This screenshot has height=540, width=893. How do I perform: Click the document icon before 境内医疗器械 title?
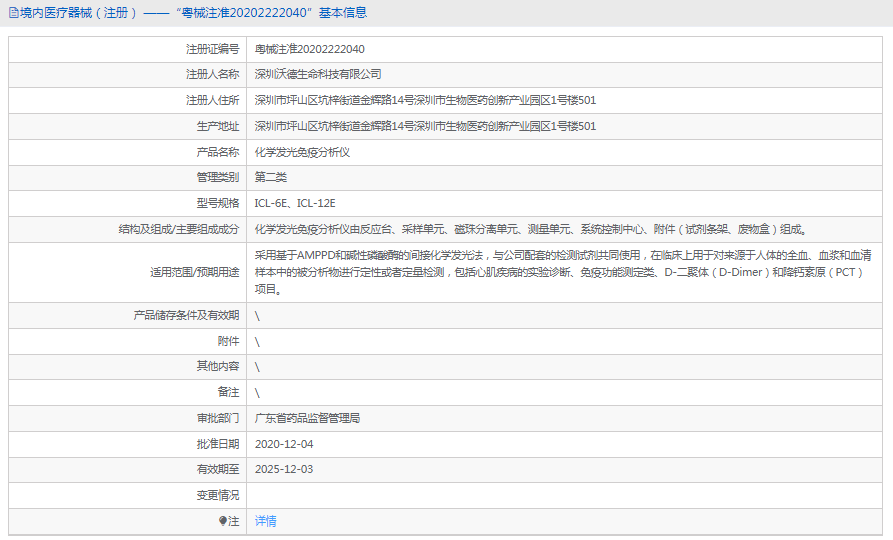tap(14, 13)
